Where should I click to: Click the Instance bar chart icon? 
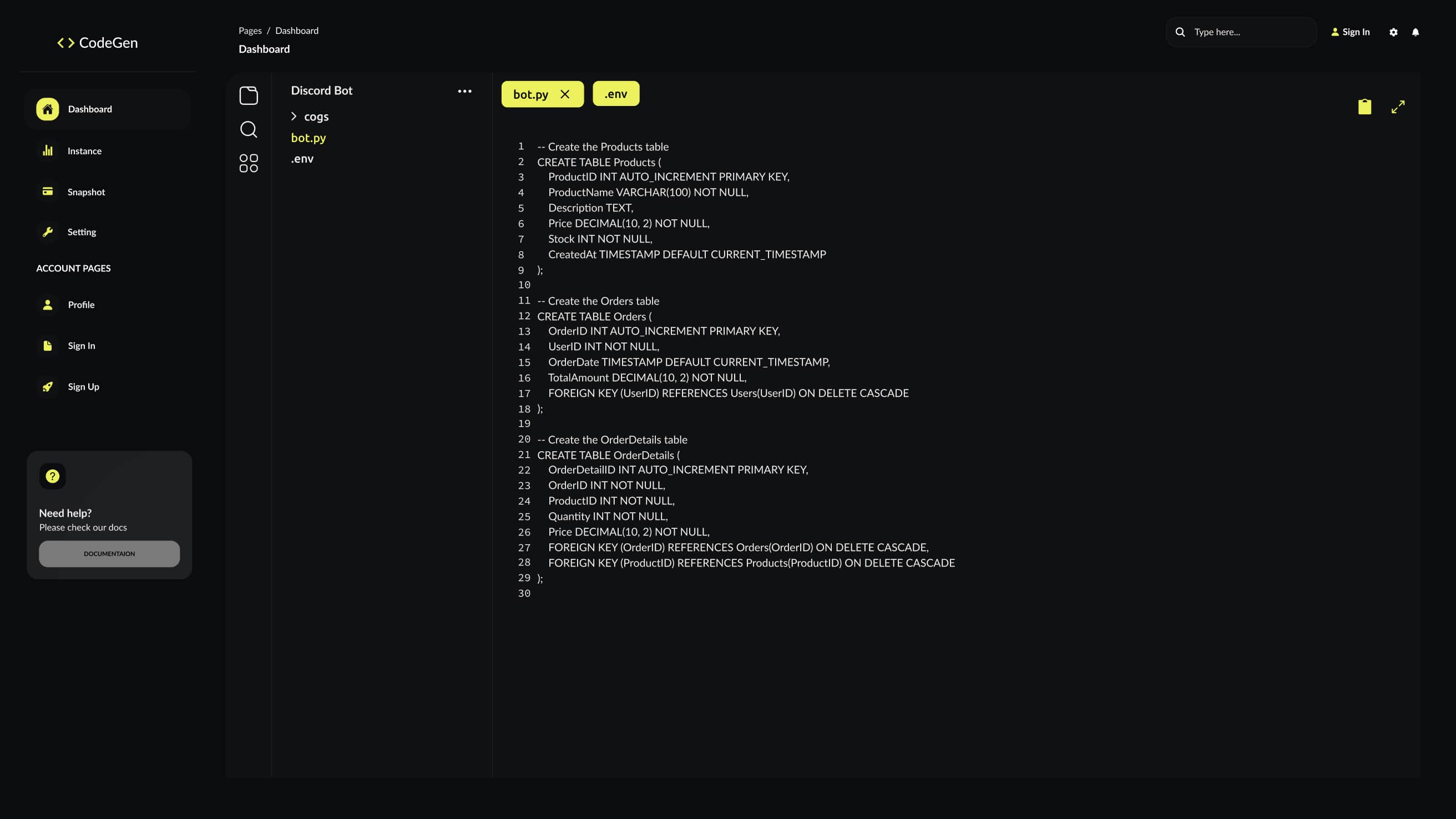click(x=48, y=151)
